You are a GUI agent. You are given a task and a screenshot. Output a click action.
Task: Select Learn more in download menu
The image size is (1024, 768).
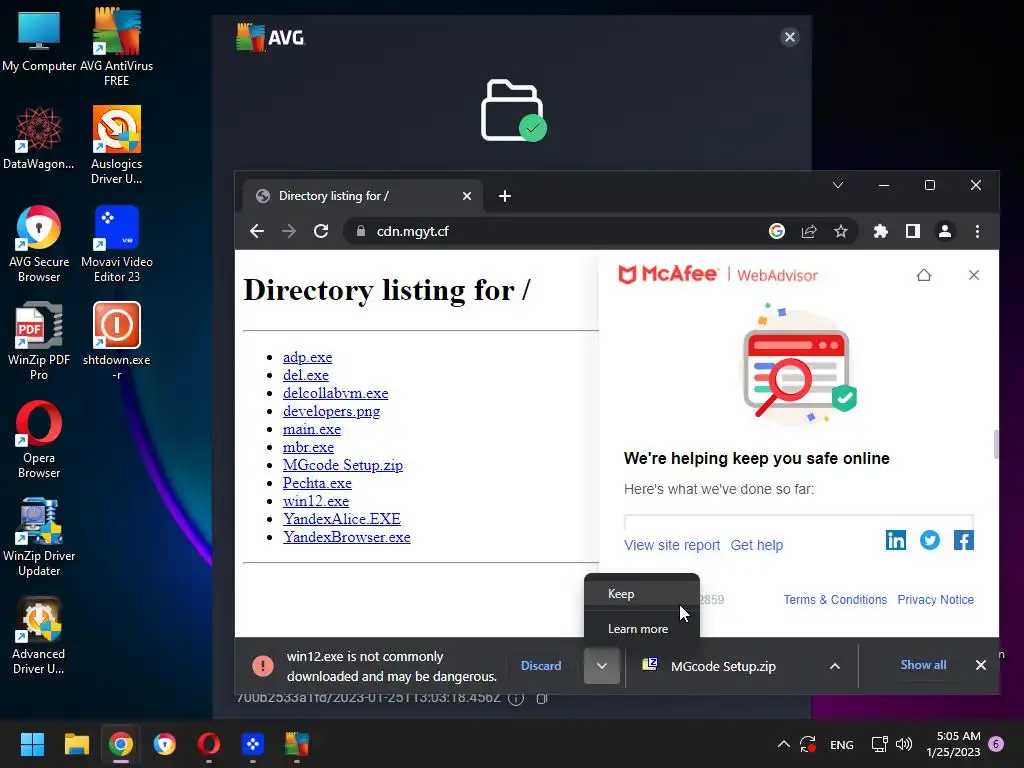tap(641, 629)
